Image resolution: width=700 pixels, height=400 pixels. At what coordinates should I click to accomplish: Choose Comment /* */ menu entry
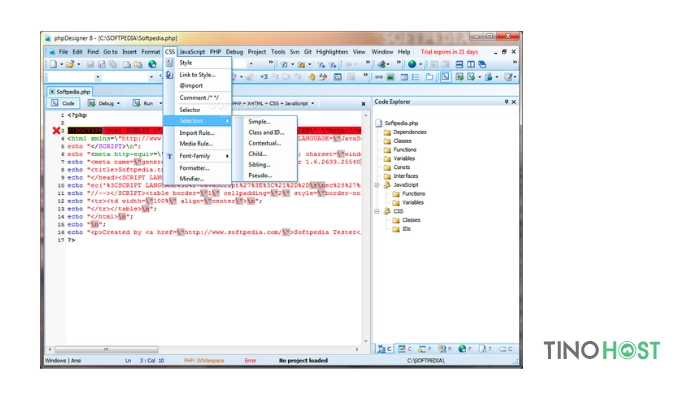click(199, 98)
